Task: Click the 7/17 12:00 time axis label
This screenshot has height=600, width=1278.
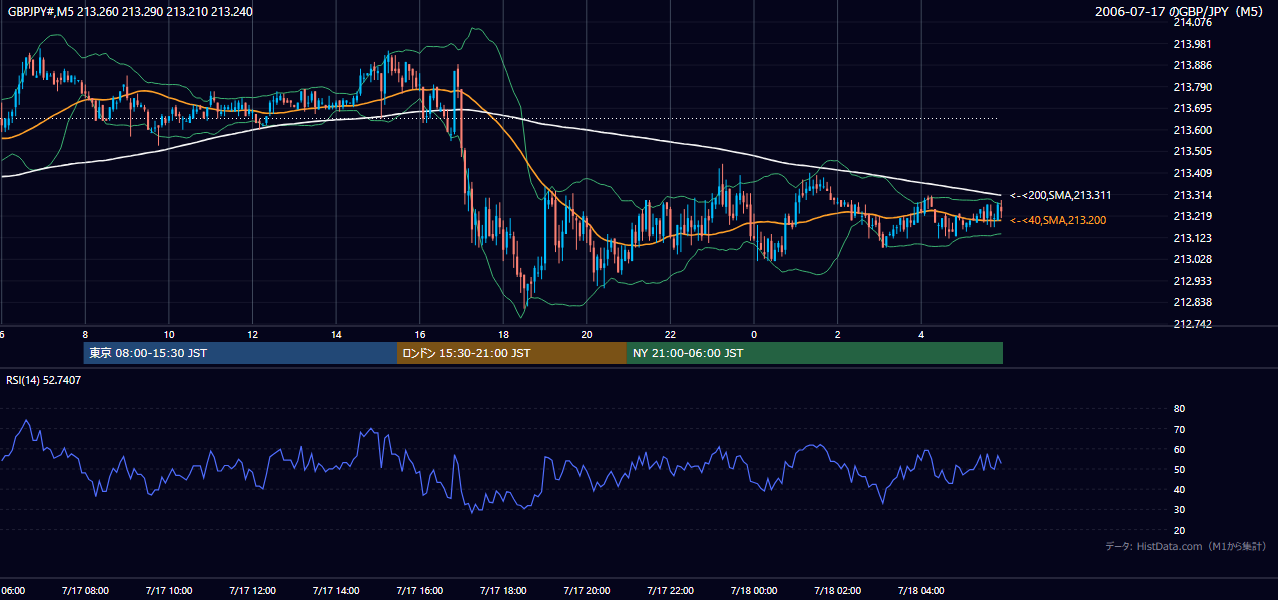Action: [x=252, y=591]
